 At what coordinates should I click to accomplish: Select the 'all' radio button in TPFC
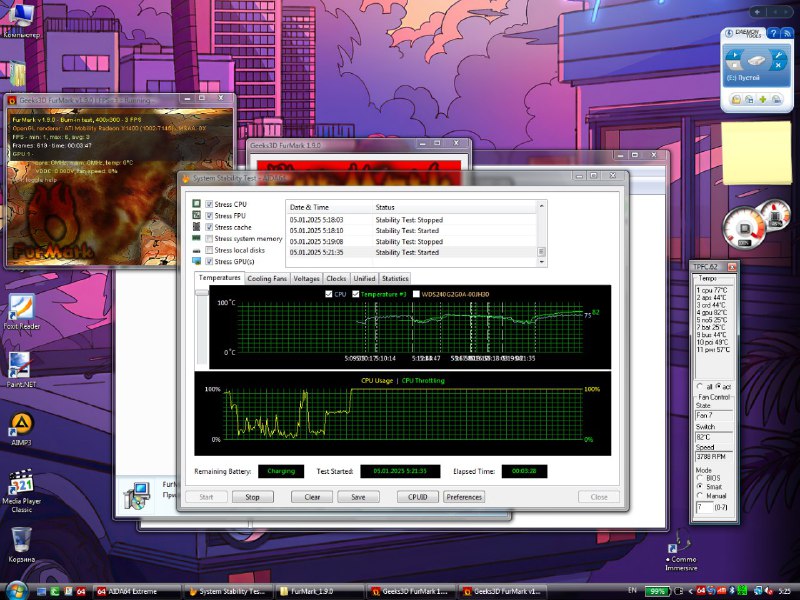(701, 387)
